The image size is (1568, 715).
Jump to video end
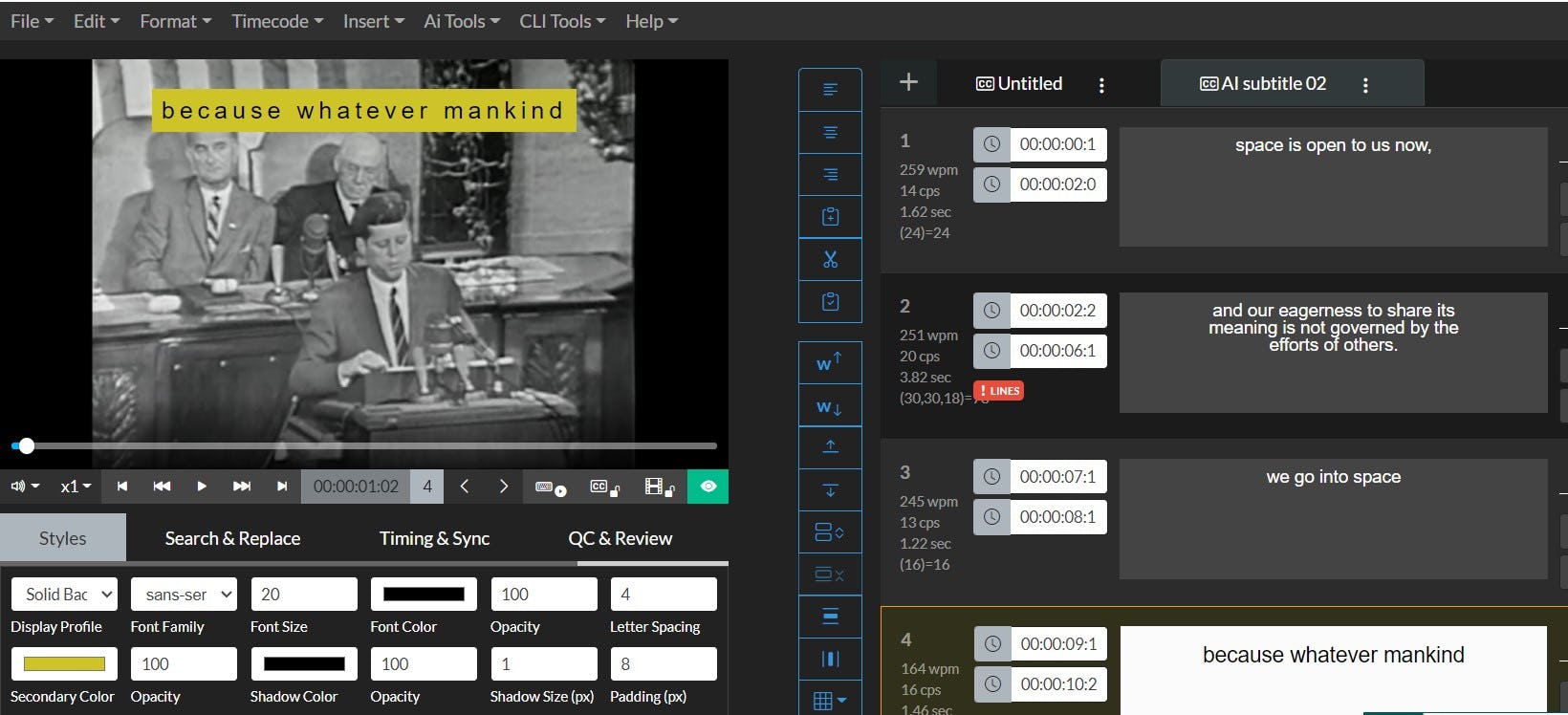click(x=282, y=487)
